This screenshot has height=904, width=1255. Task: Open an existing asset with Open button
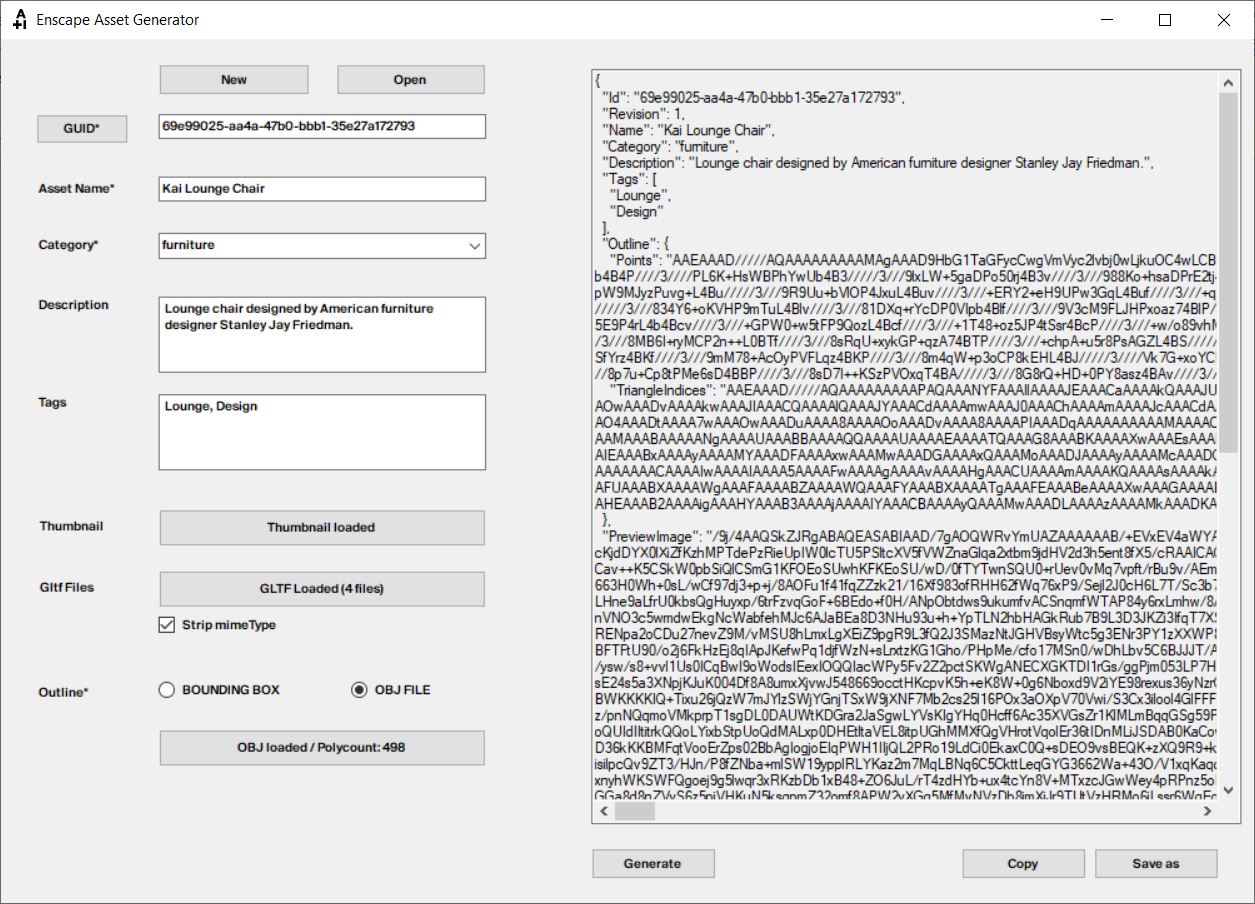[410, 80]
